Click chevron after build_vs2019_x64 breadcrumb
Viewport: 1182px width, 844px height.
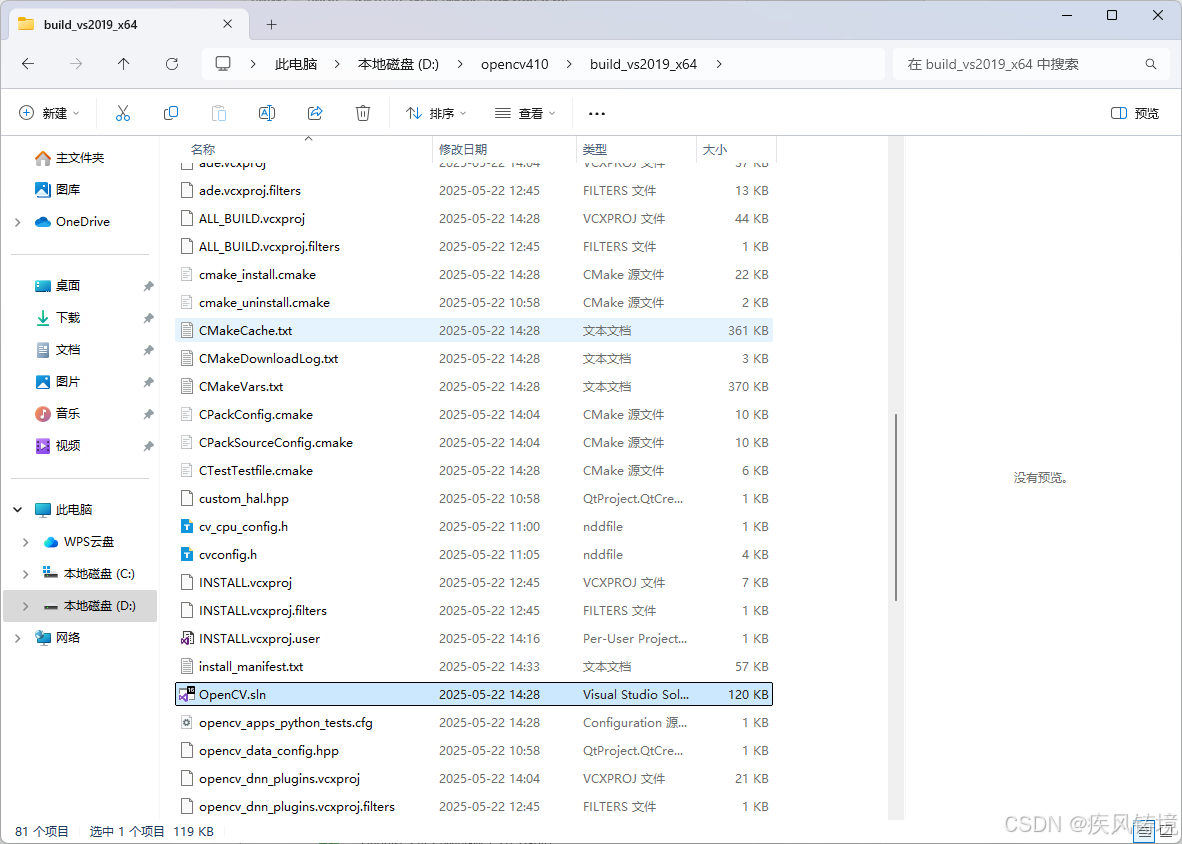[x=719, y=64]
